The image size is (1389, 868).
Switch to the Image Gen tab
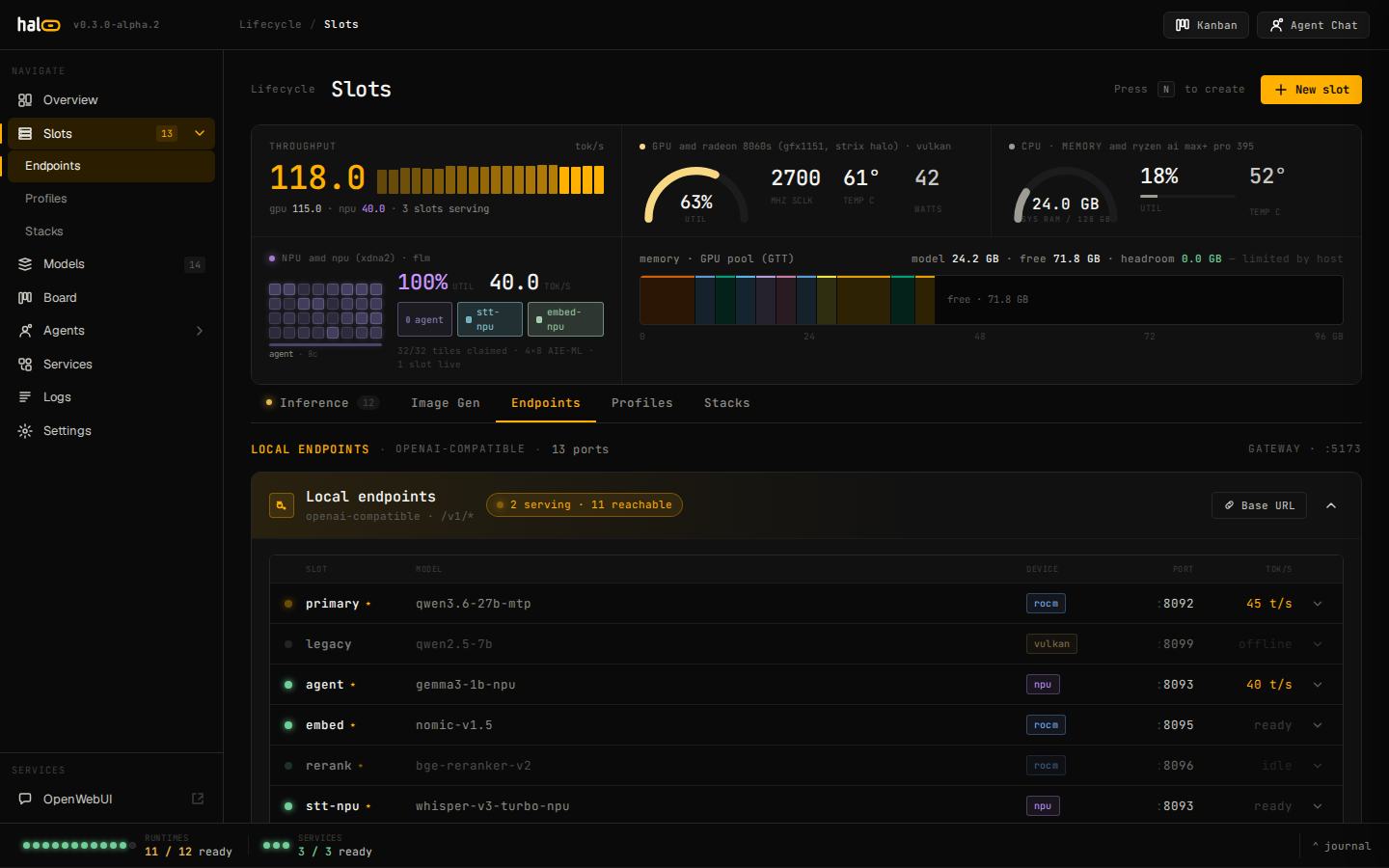coord(446,403)
